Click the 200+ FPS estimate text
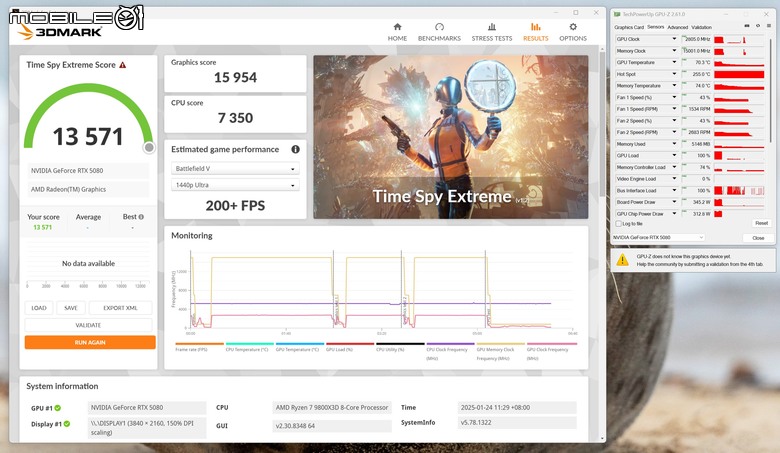 coord(235,205)
